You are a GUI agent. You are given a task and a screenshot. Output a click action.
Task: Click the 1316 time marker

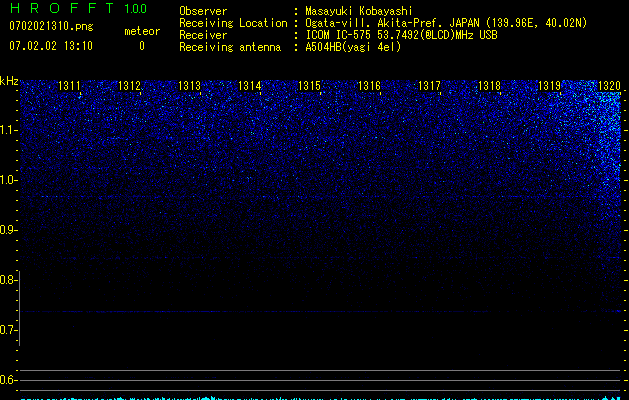pyautogui.click(x=369, y=86)
